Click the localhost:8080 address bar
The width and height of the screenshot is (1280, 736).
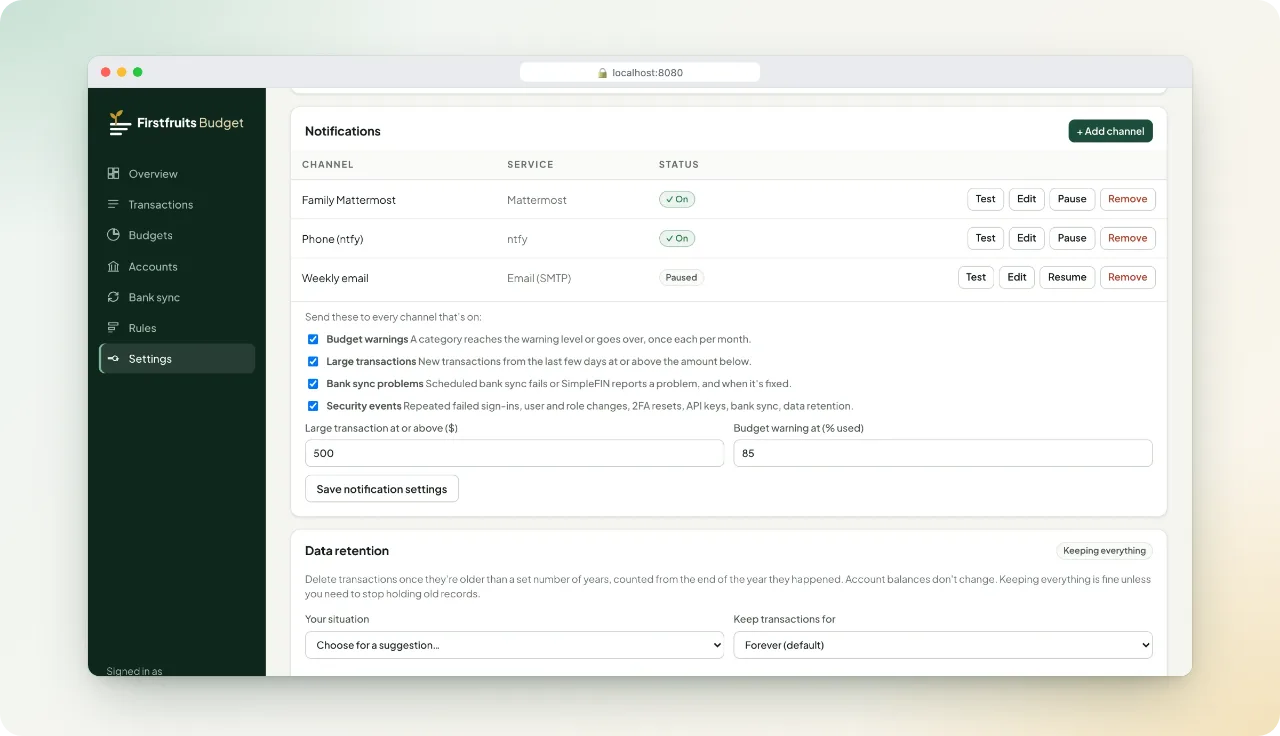[x=640, y=73]
